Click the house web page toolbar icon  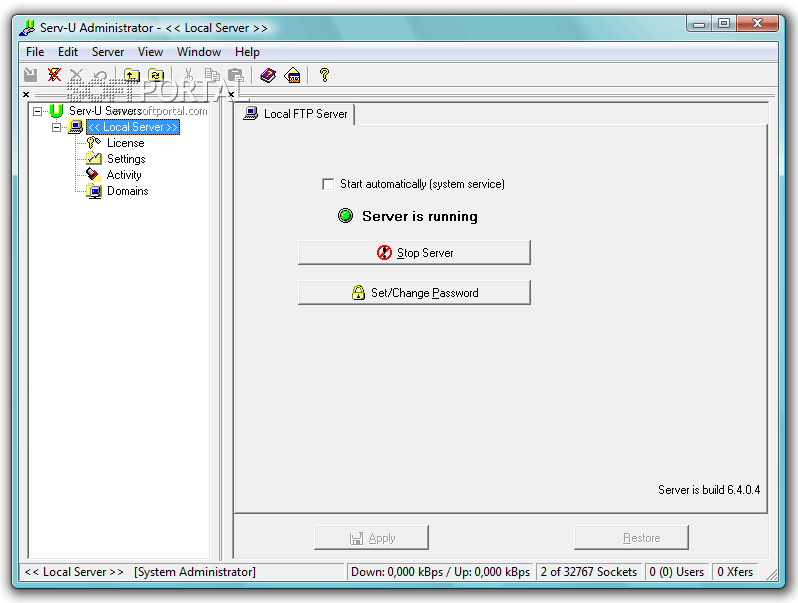coord(293,75)
